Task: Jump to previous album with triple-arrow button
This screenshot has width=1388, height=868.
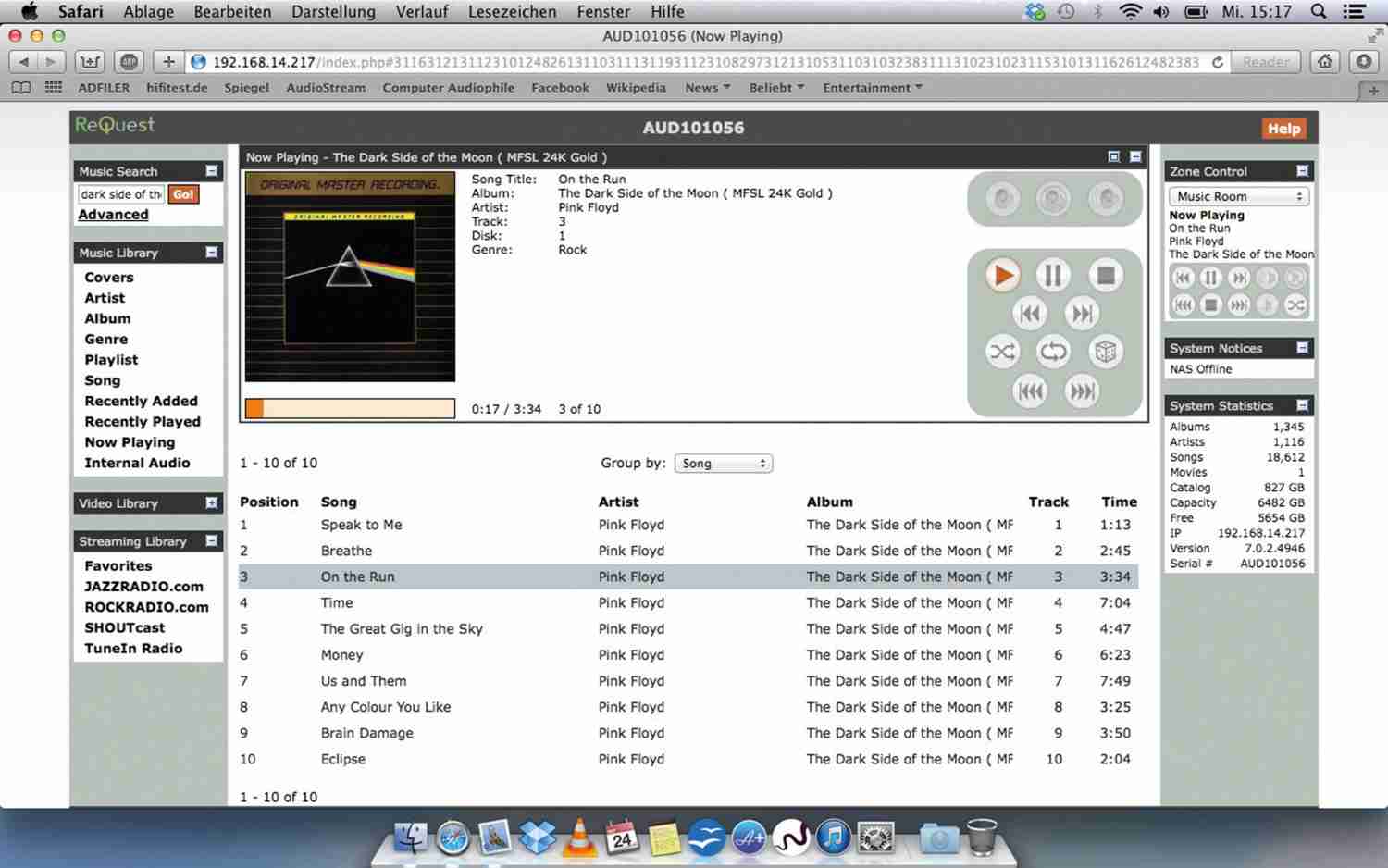Action: 1030,391
